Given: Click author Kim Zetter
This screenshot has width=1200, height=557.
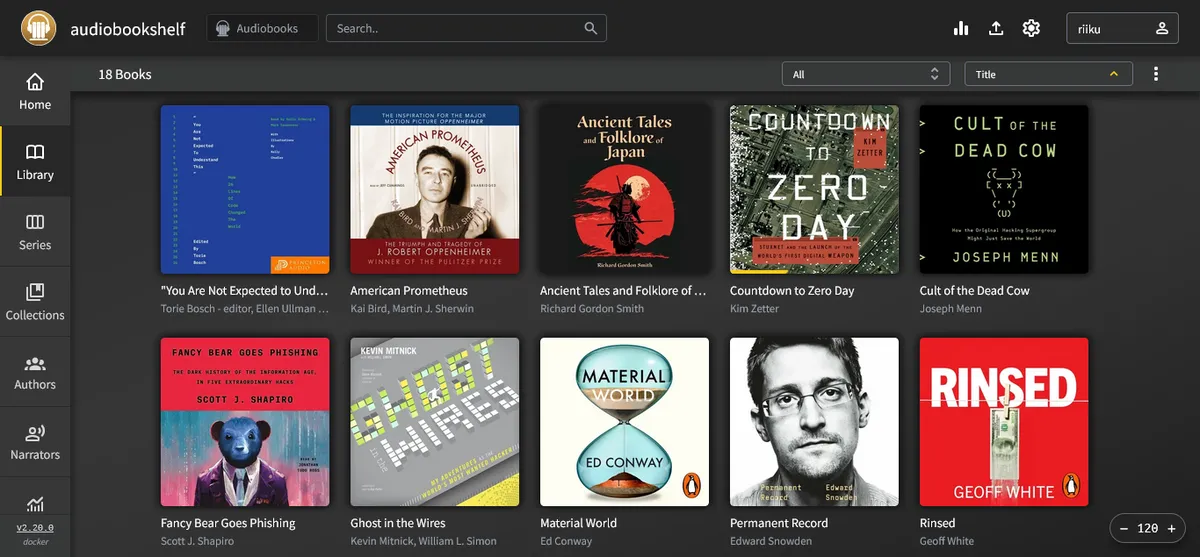Looking at the screenshot, I should 756,309.
